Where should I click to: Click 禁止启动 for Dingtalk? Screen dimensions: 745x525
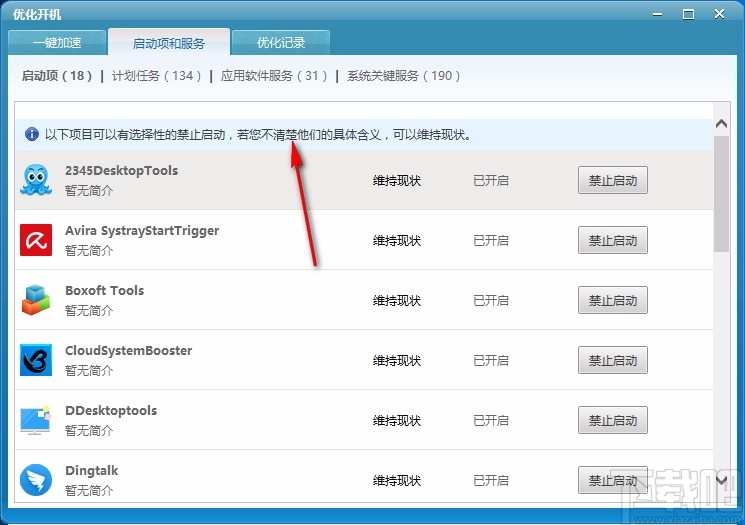tap(612, 480)
